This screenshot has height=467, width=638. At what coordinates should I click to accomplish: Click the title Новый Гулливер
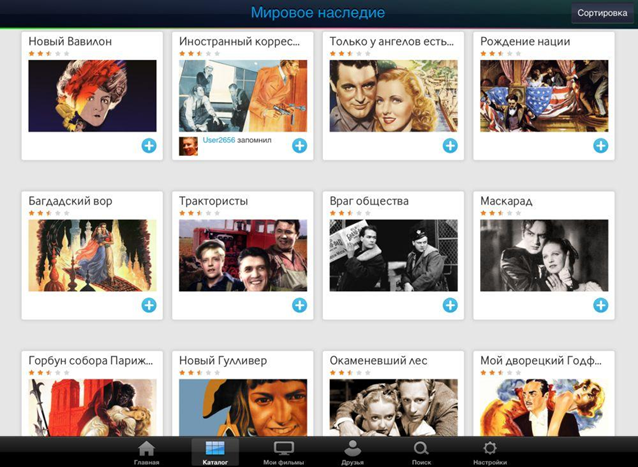pos(223,360)
